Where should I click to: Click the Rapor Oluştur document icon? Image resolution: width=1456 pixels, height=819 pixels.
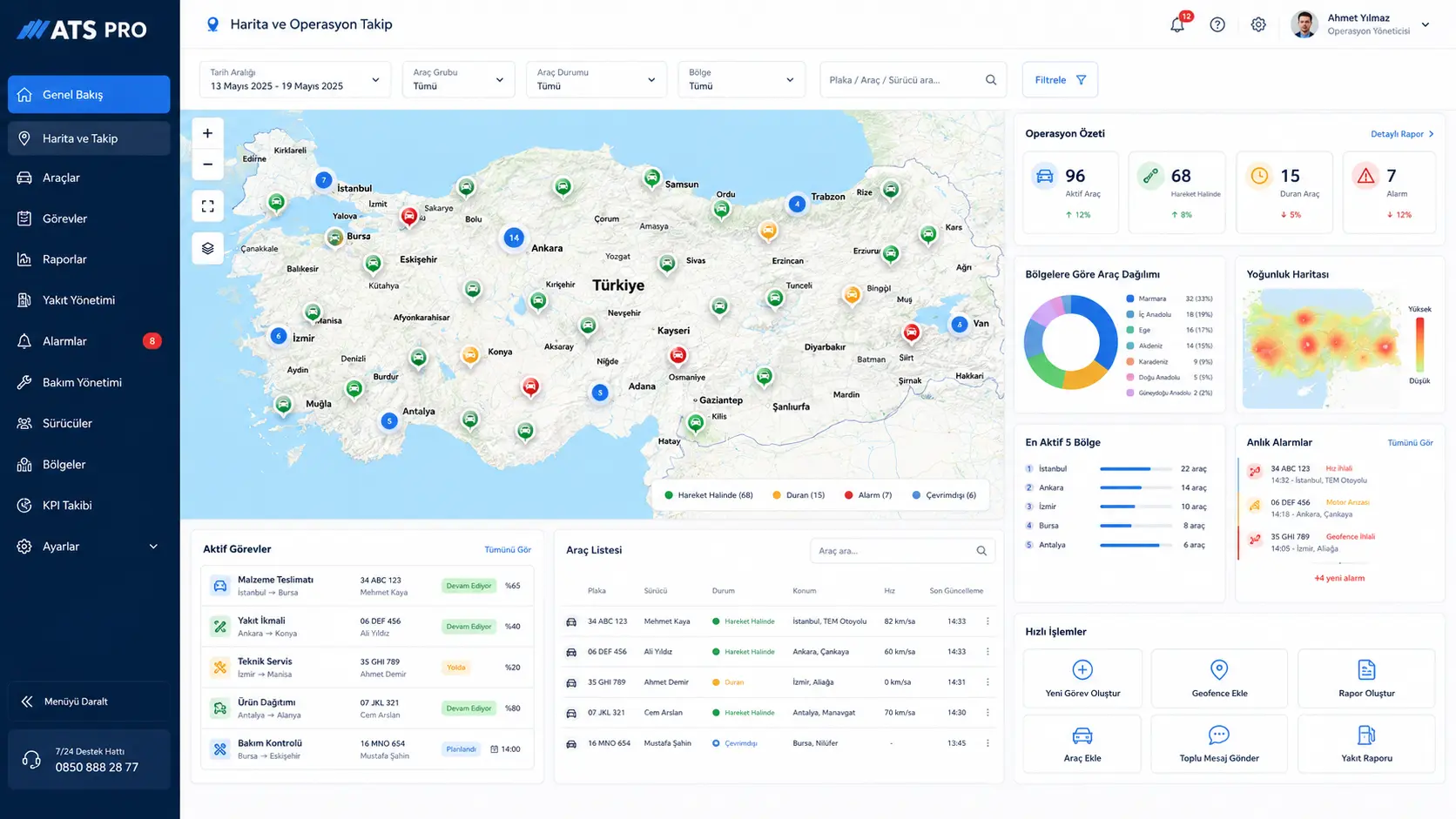[x=1366, y=669]
